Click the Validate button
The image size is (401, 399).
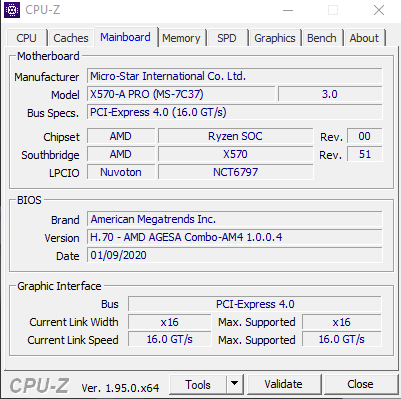283,384
